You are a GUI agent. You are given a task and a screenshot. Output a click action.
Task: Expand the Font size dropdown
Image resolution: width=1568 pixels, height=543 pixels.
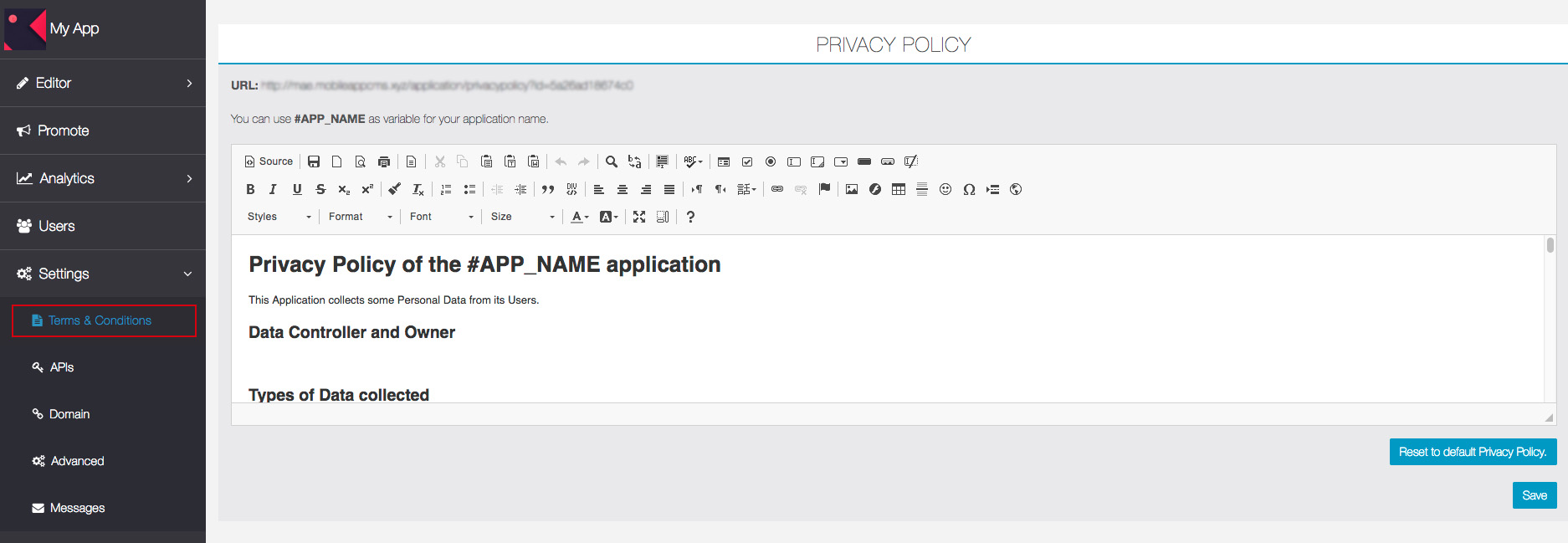pos(522,217)
